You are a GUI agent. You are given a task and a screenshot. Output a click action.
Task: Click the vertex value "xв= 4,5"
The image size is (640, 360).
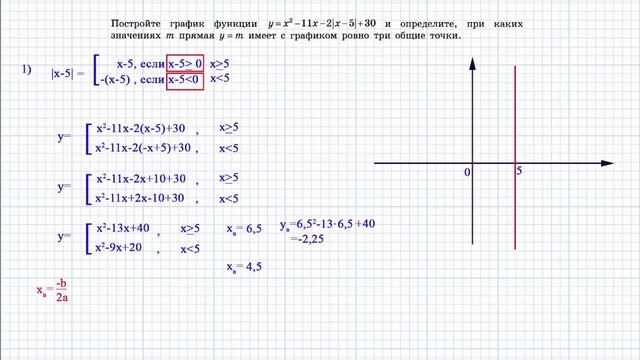pos(244,268)
